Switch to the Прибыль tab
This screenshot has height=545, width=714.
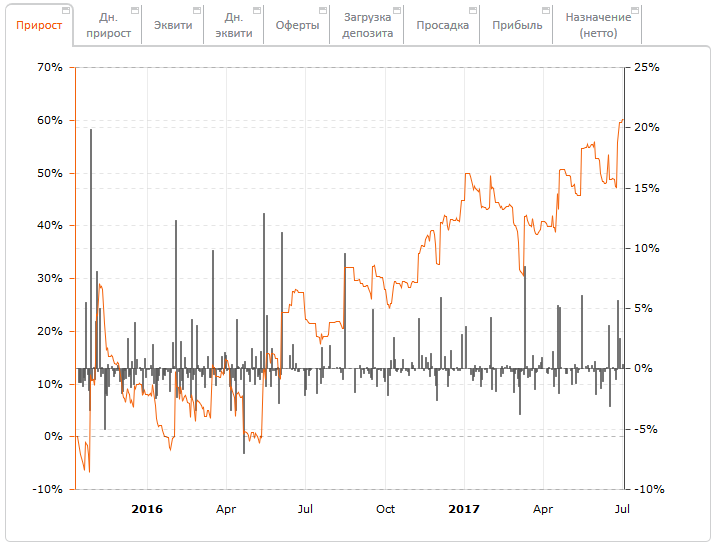coord(517,25)
